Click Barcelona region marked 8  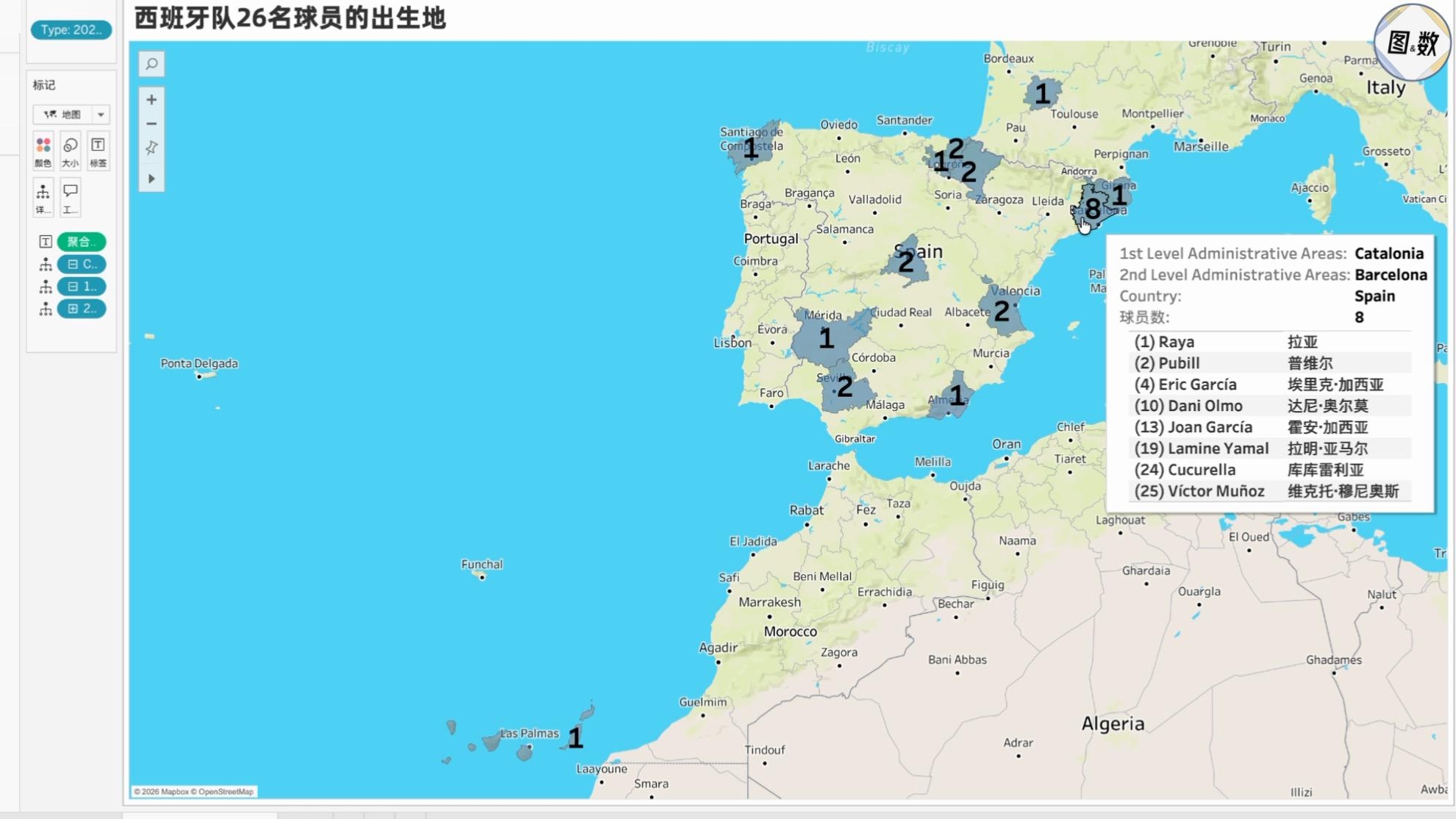(x=1093, y=209)
